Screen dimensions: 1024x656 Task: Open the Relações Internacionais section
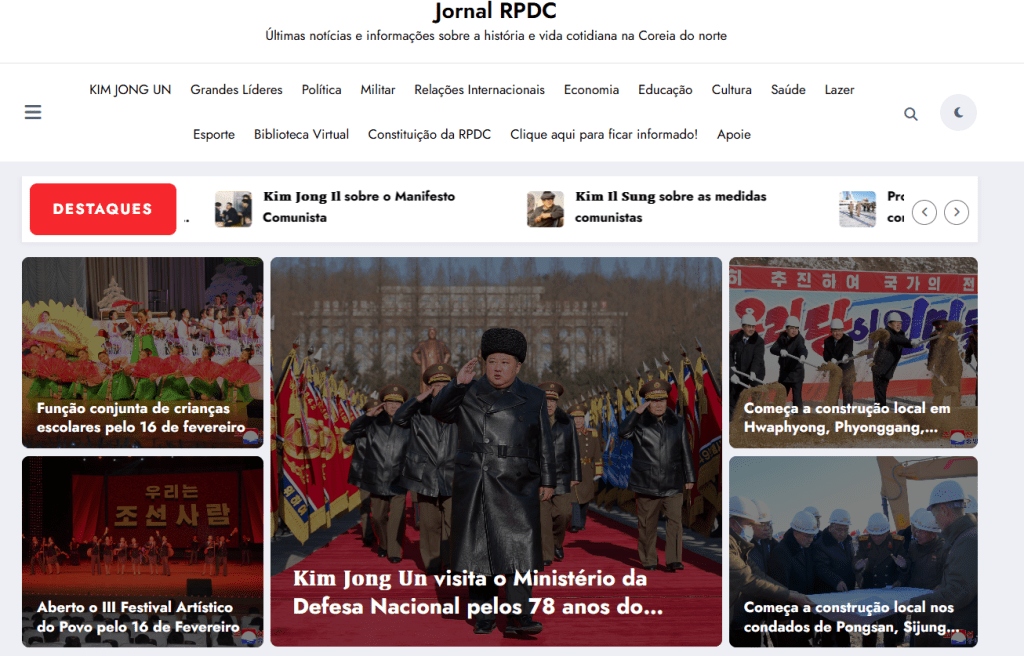479,90
